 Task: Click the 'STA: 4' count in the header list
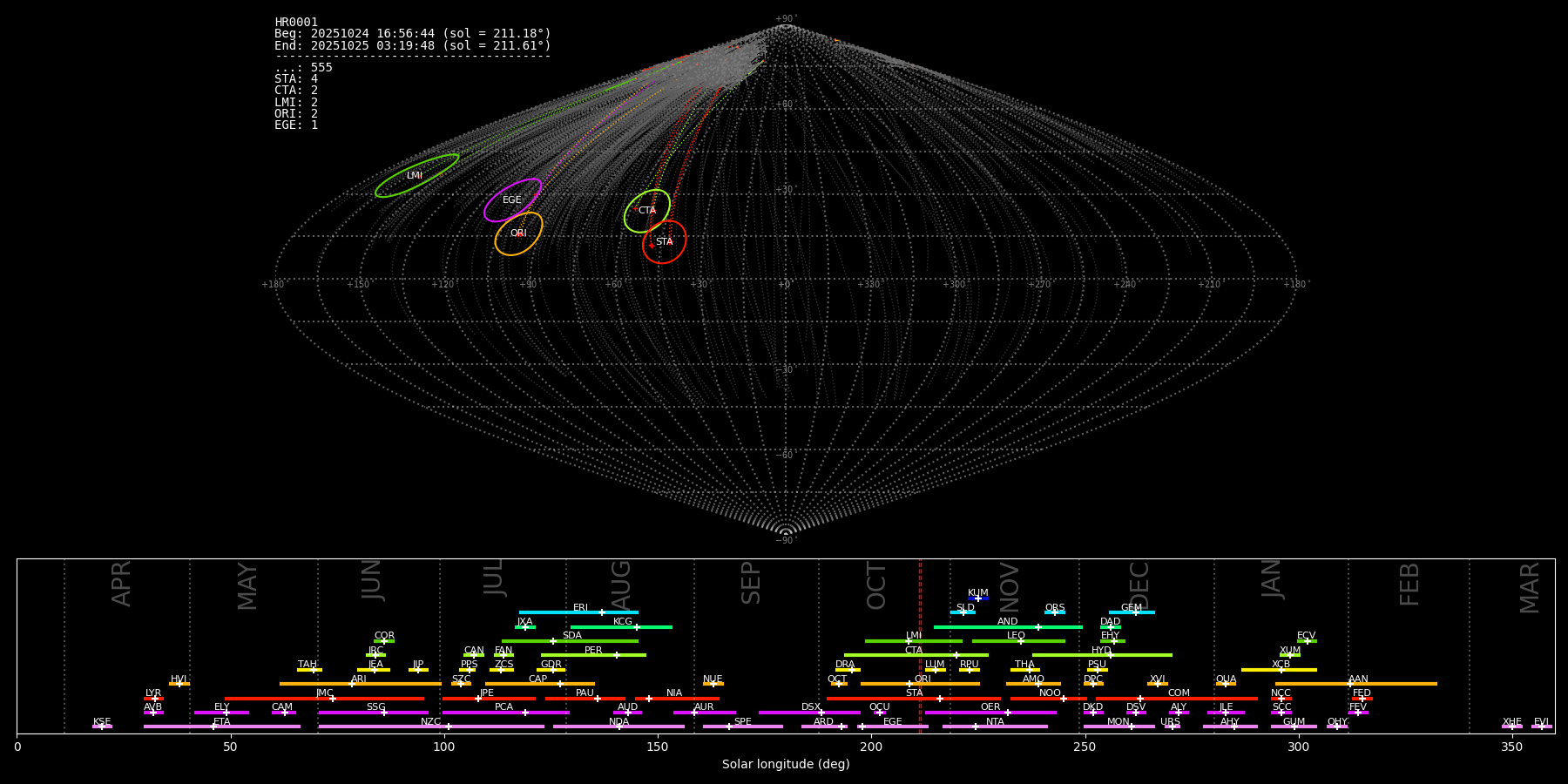296,79
